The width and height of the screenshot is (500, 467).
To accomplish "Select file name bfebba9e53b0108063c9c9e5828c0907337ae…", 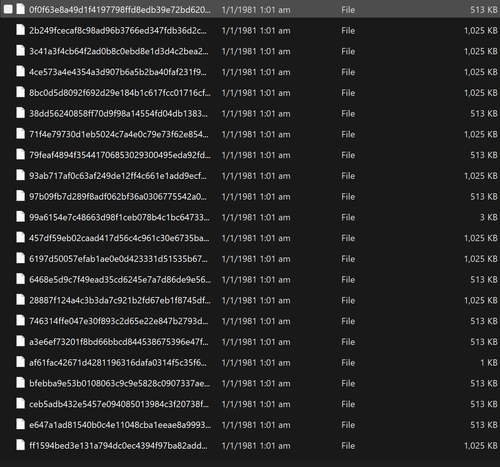I will (x=120, y=383).
